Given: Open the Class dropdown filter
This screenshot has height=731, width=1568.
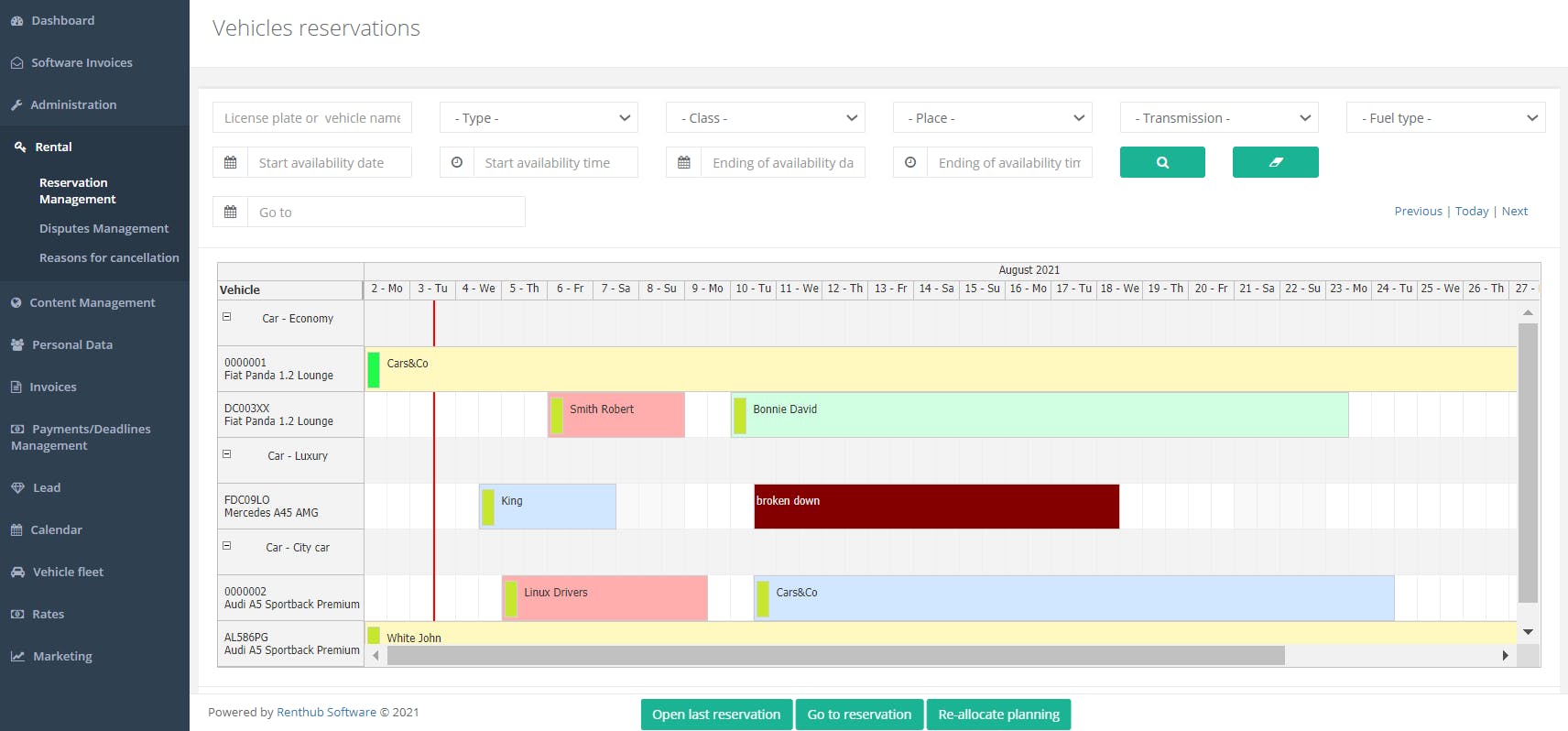Looking at the screenshot, I should (766, 117).
